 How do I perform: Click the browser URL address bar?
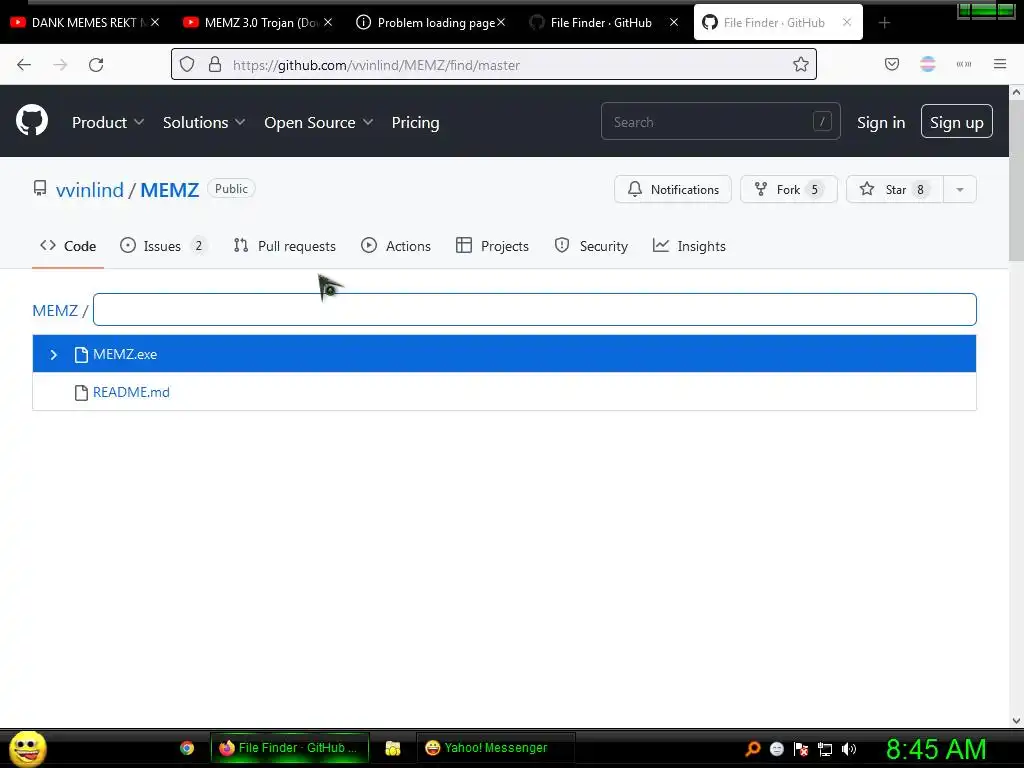pos(496,65)
